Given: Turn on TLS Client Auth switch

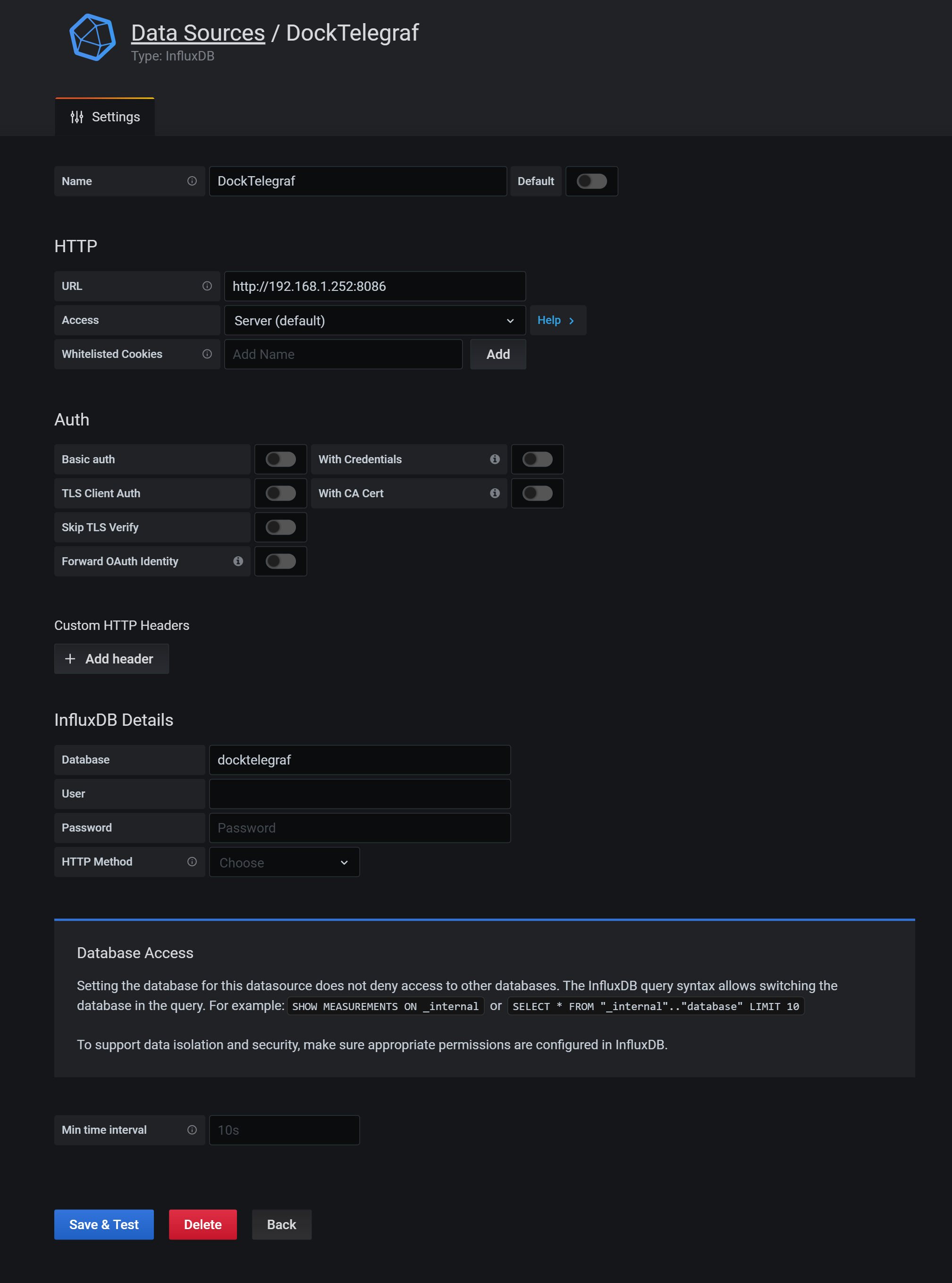Looking at the screenshot, I should pos(281,493).
